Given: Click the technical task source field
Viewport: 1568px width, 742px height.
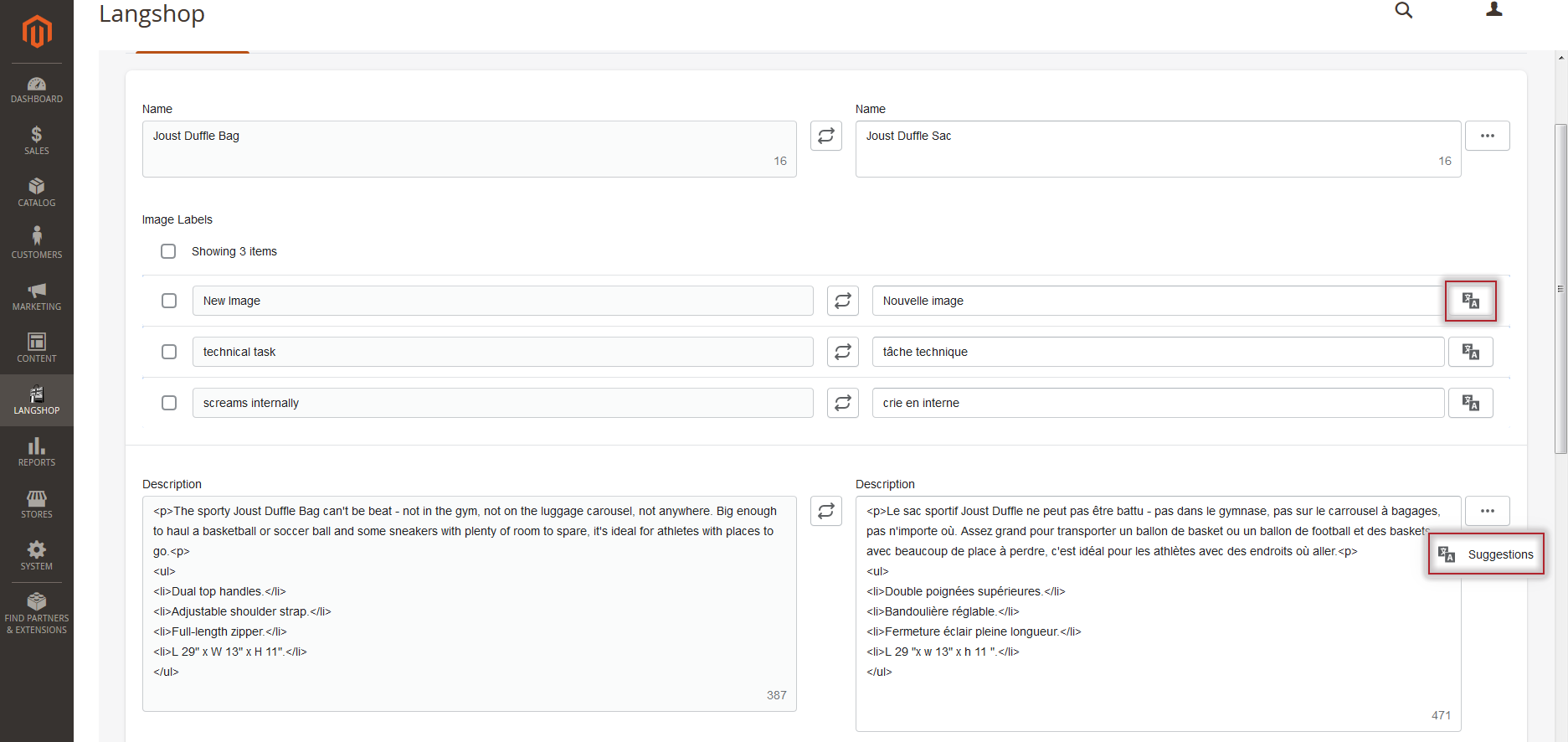Looking at the screenshot, I should [502, 352].
